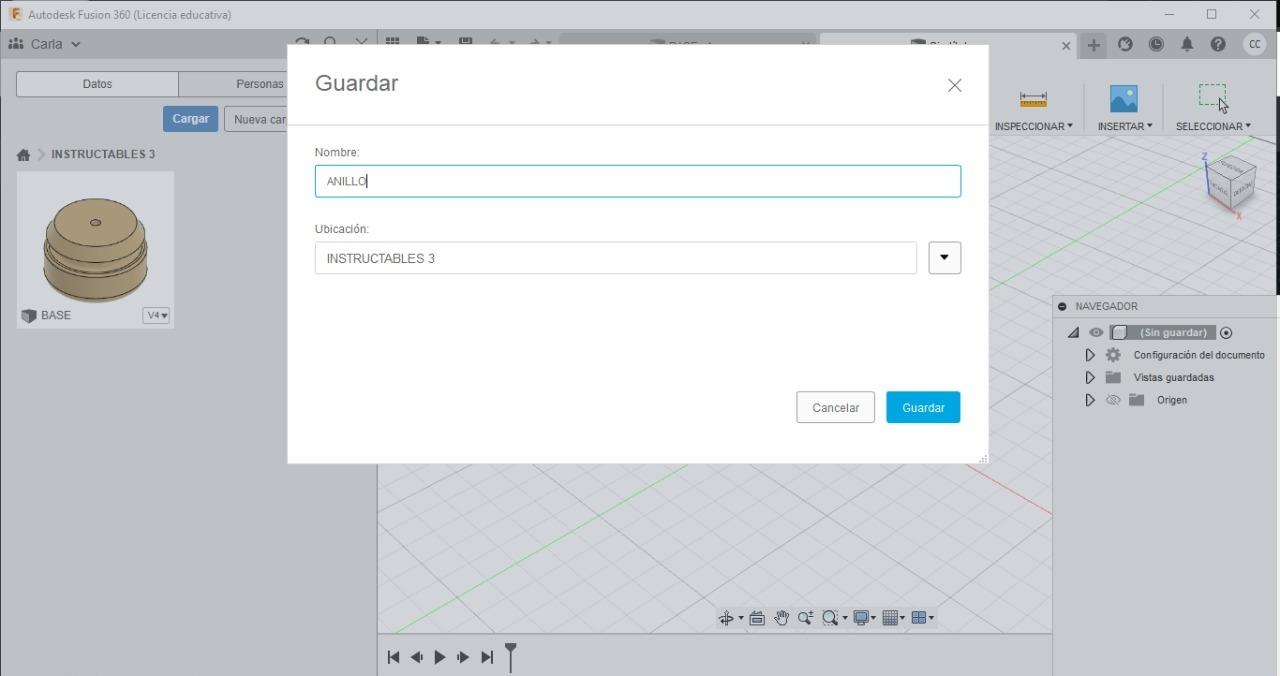Open the V4 version dropdown on BASE
Screen dimensions: 1280x676
click(x=157, y=315)
